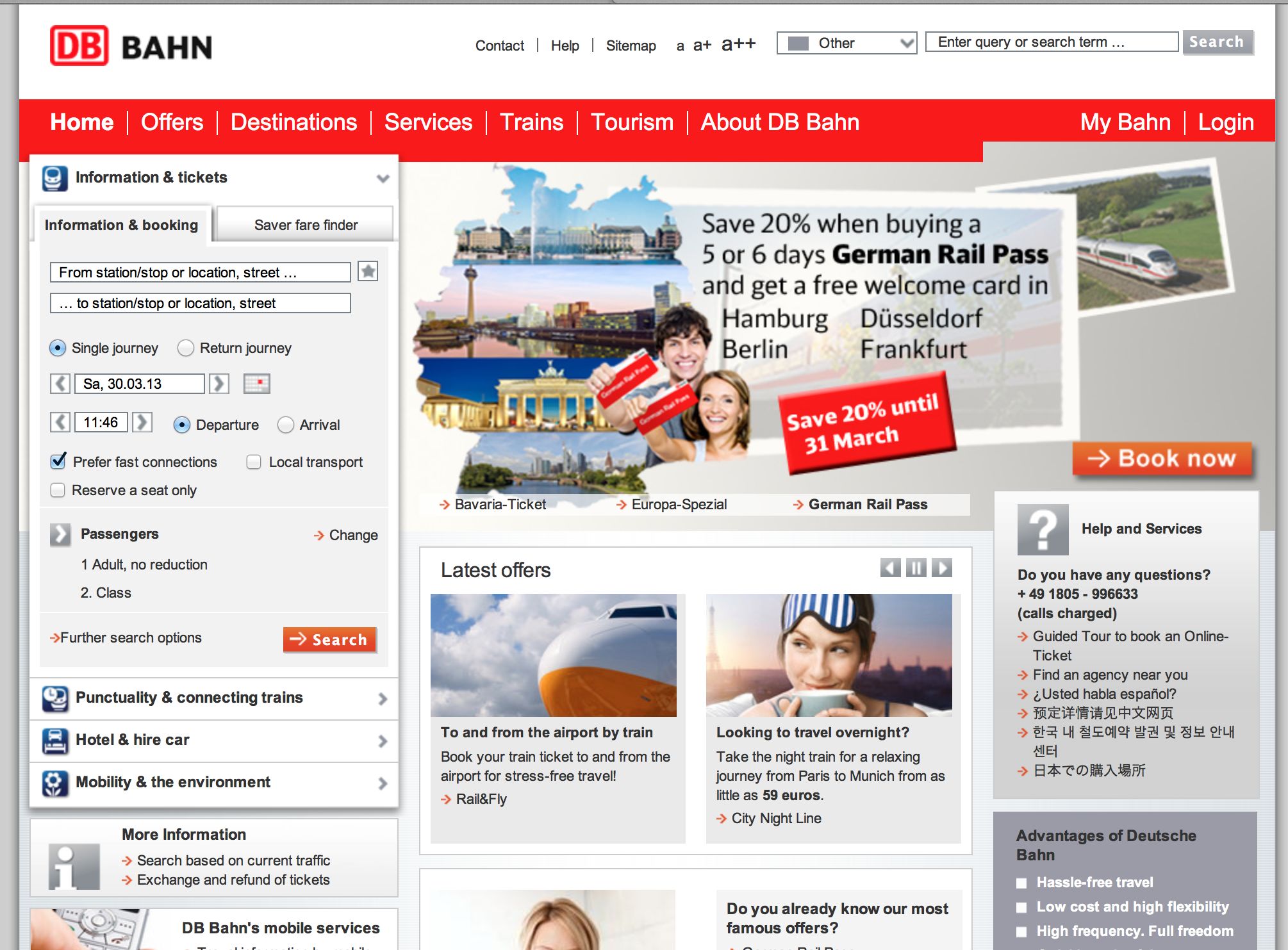Click the Book now button
1288x950 pixels.
(x=1162, y=458)
